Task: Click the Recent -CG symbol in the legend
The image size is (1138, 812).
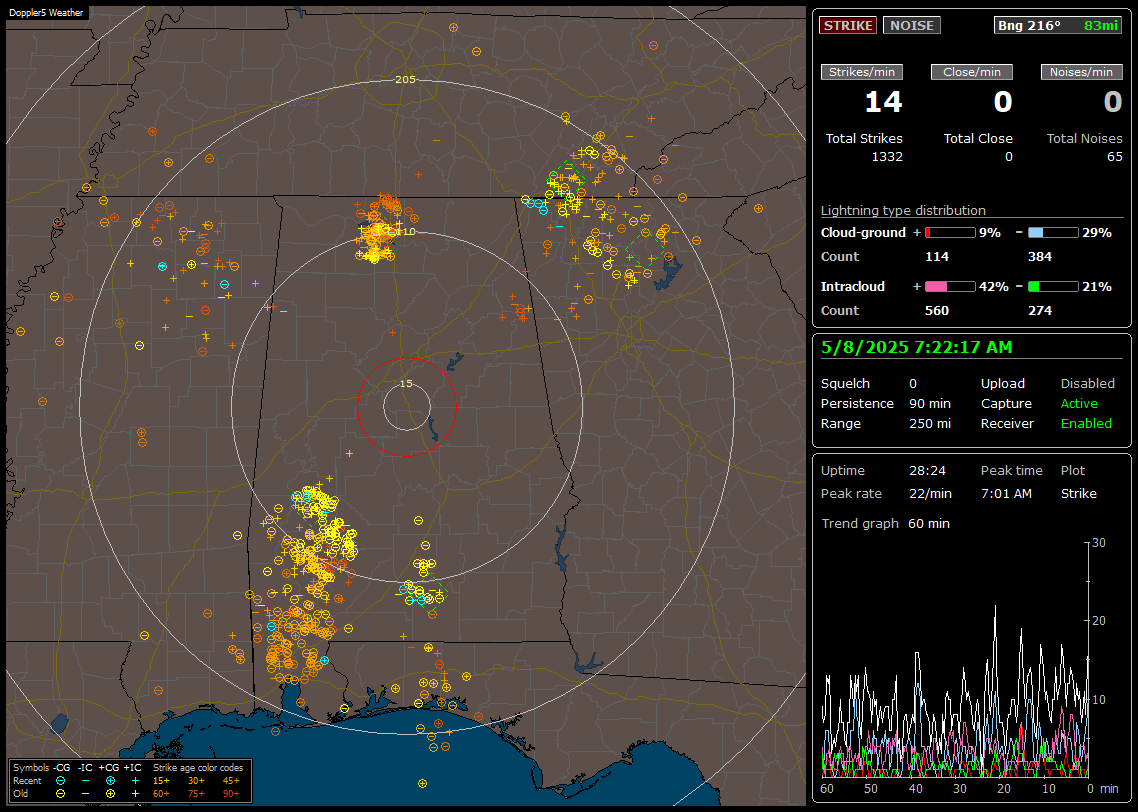Action: pyautogui.click(x=61, y=781)
